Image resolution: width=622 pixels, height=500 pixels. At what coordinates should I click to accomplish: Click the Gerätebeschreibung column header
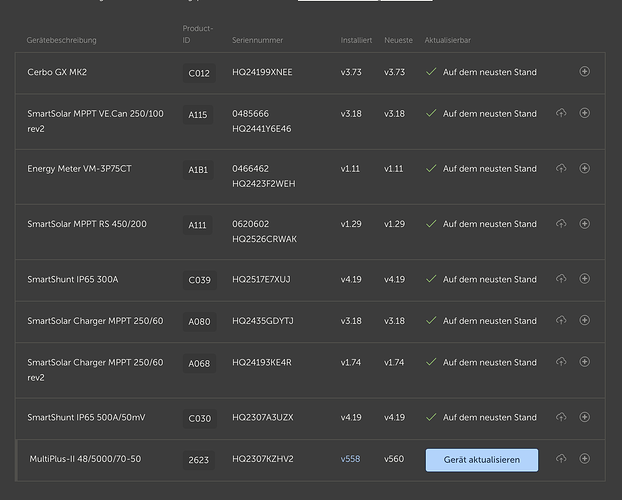[61, 40]
